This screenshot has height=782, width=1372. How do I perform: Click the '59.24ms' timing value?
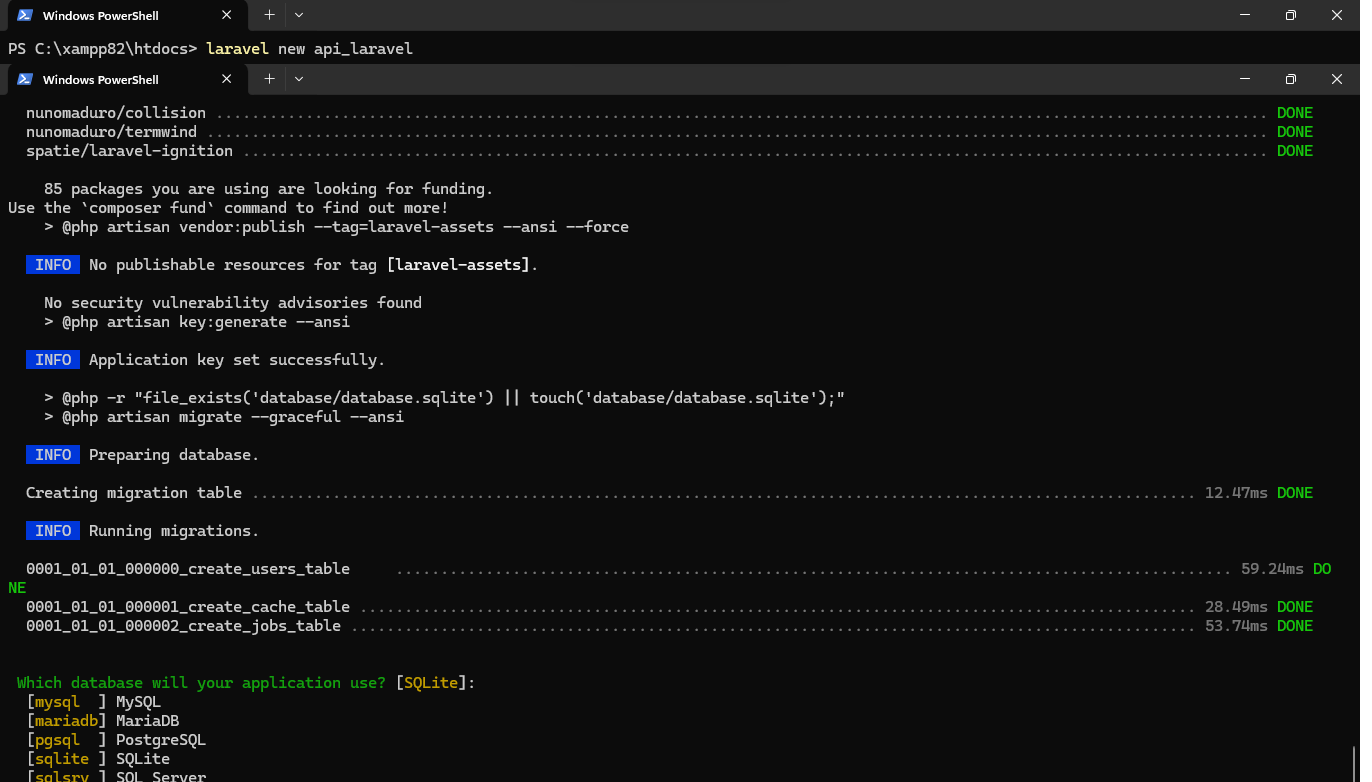point(1272,569)
